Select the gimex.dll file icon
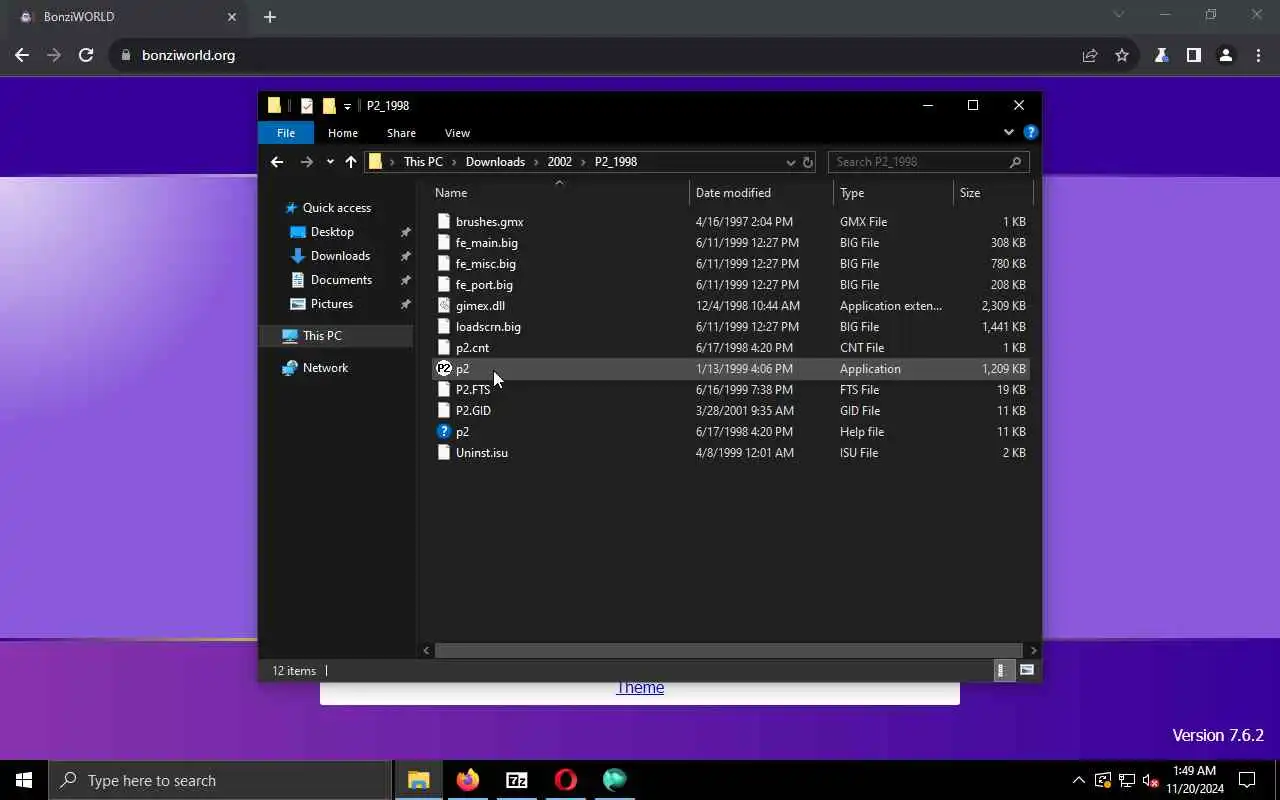 (x=444, y=306)
